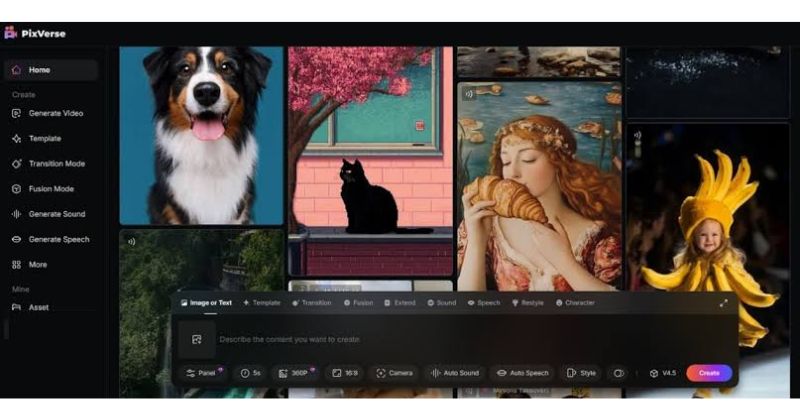Click the image upload icon box
Viewport: 800px width, 420px height.
(197, 339)
